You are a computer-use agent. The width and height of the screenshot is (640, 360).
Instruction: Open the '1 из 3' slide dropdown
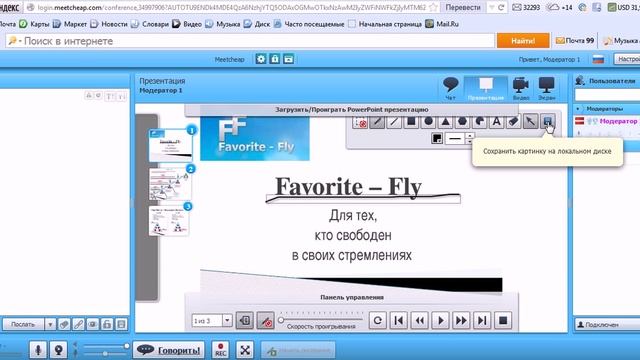227,320
